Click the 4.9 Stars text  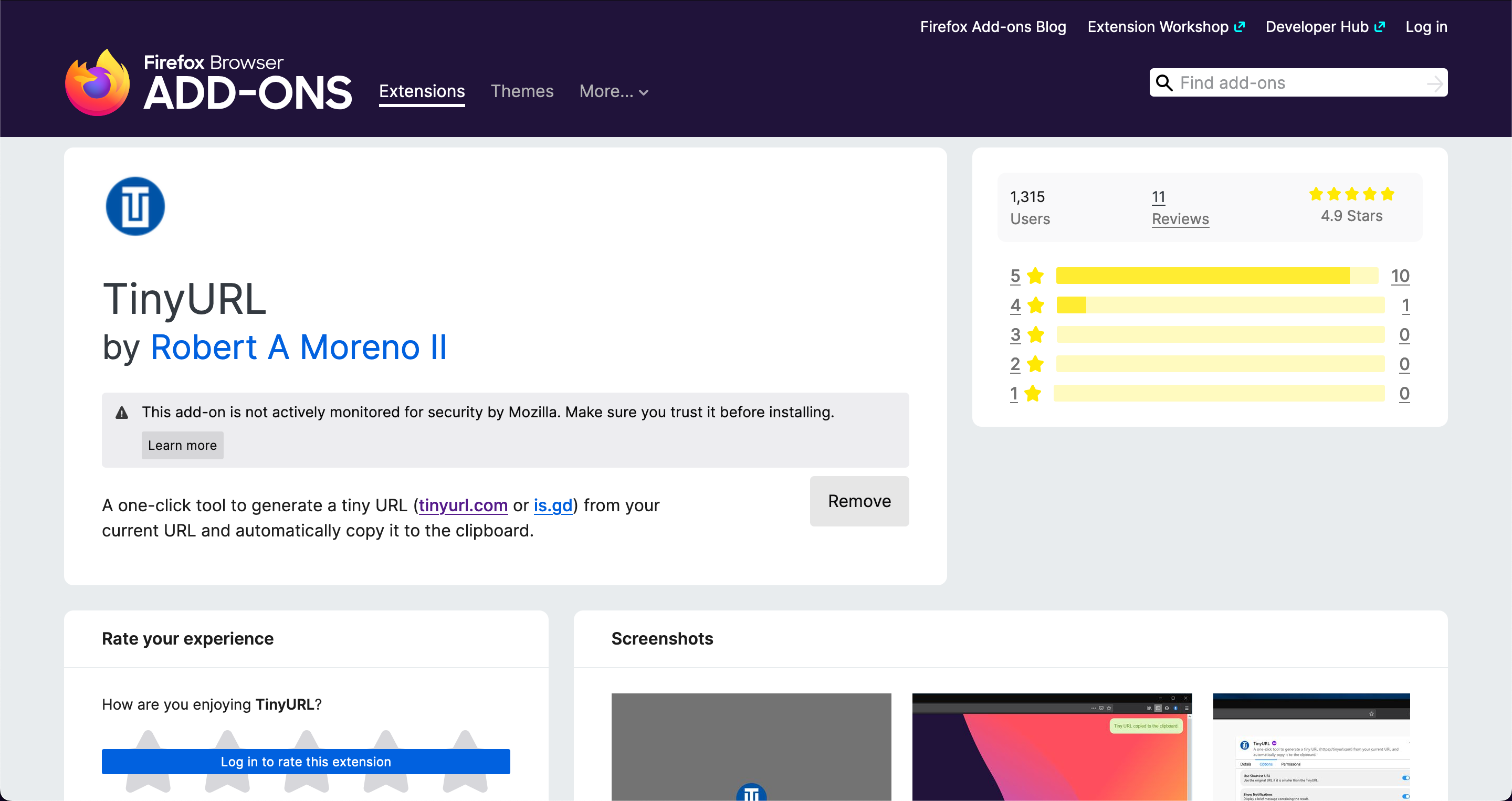[x=1351, y=216]
